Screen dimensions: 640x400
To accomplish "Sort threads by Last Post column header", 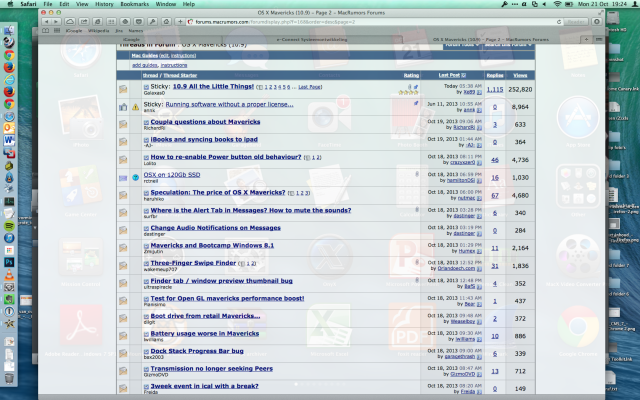I will click(449, 75).
